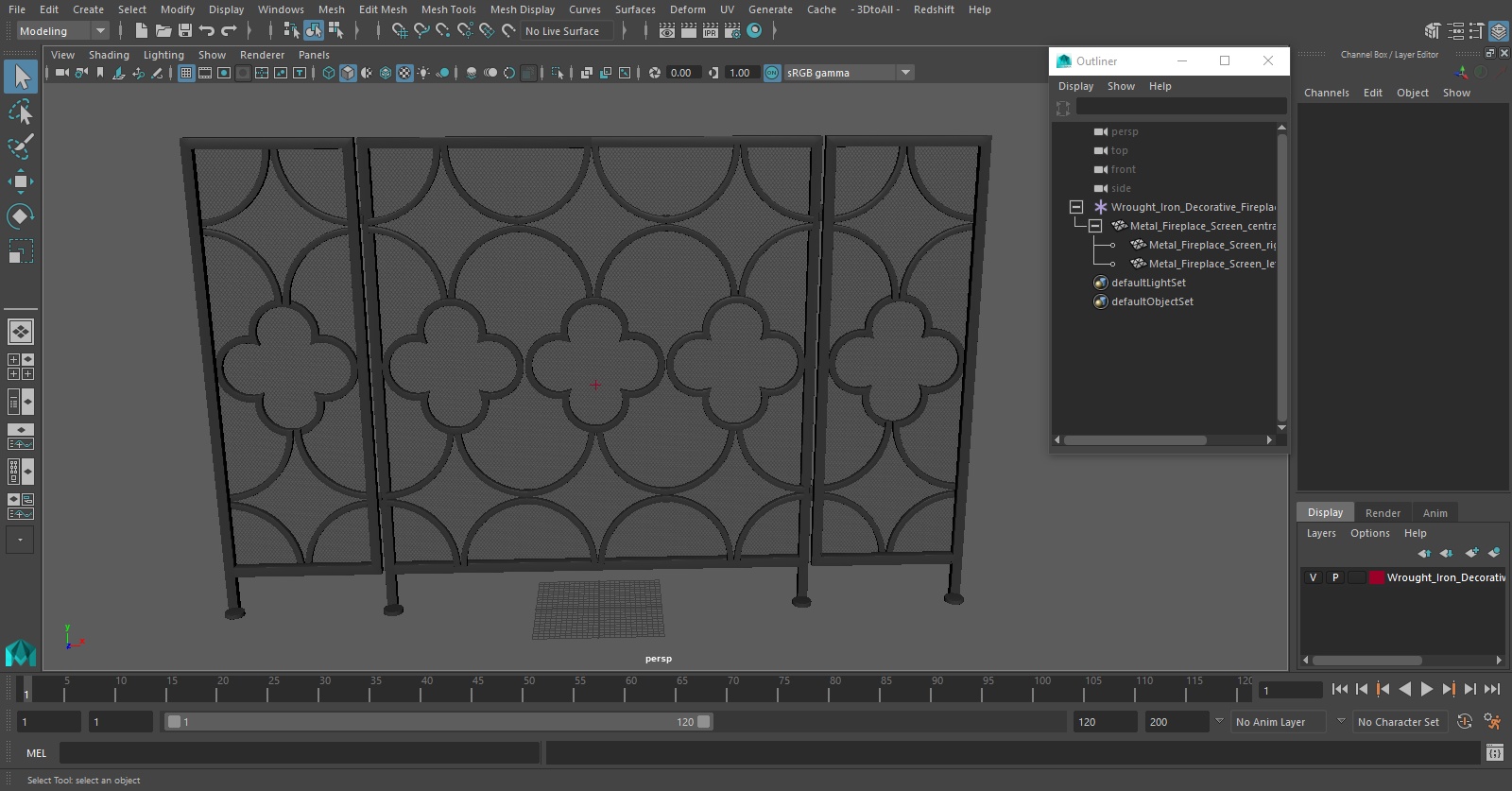Screen dimensions: 1512x791
Task: Toggle use all lights in viewport
Action: [x=423, y=73]
